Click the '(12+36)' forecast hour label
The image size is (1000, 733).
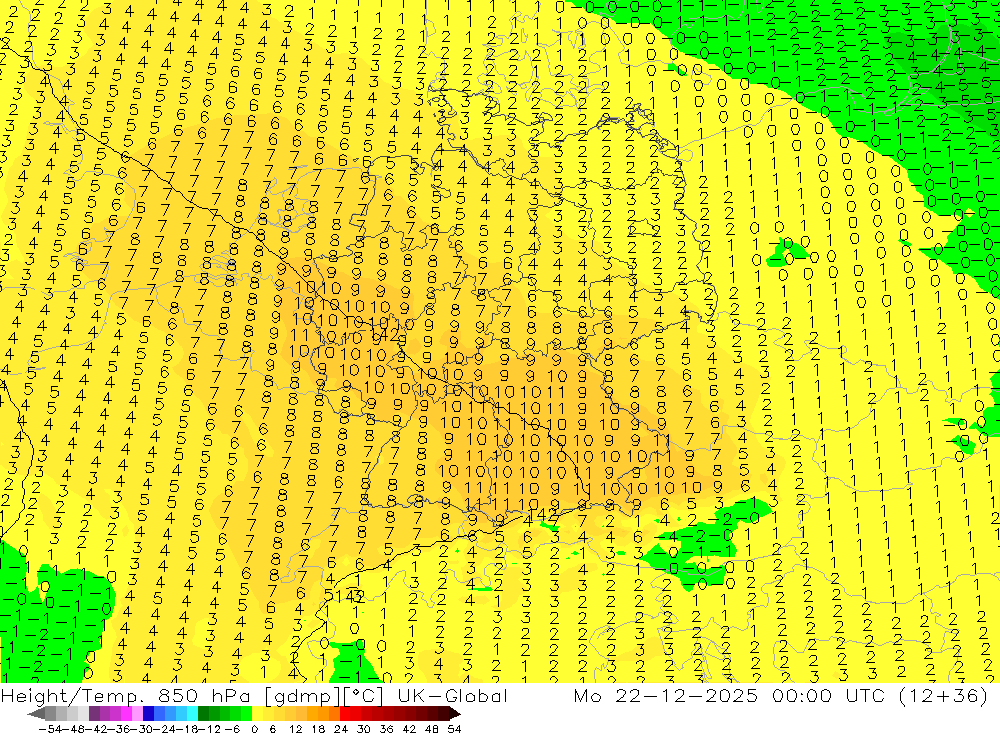pos(943,695)
